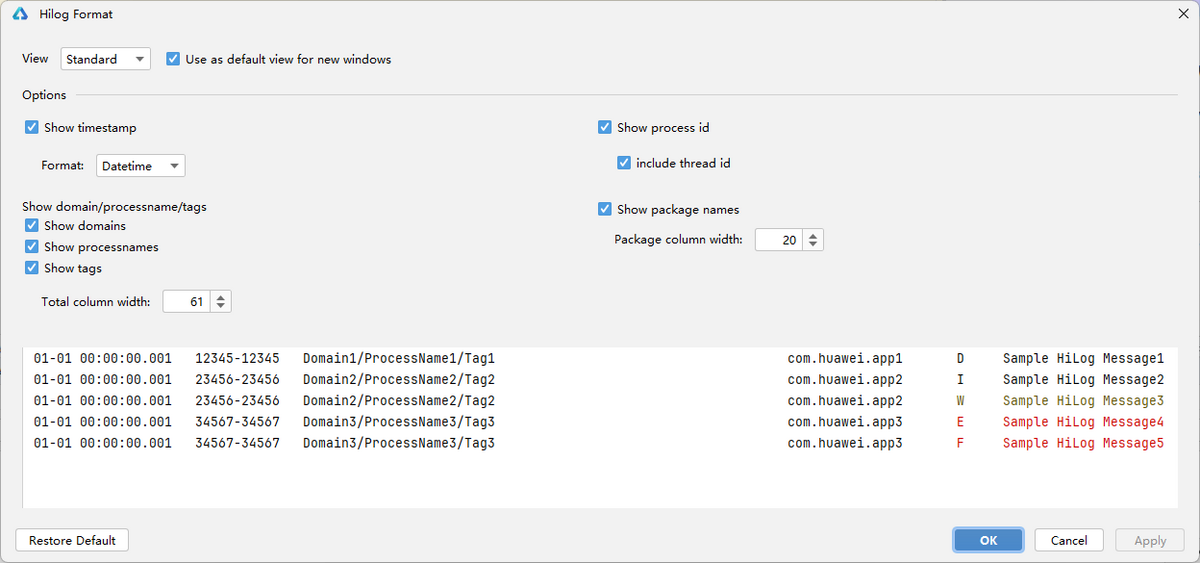The image size is (1200, 563).
Task: Toggle the include thread id checkbox
Action: pos(624,163)
